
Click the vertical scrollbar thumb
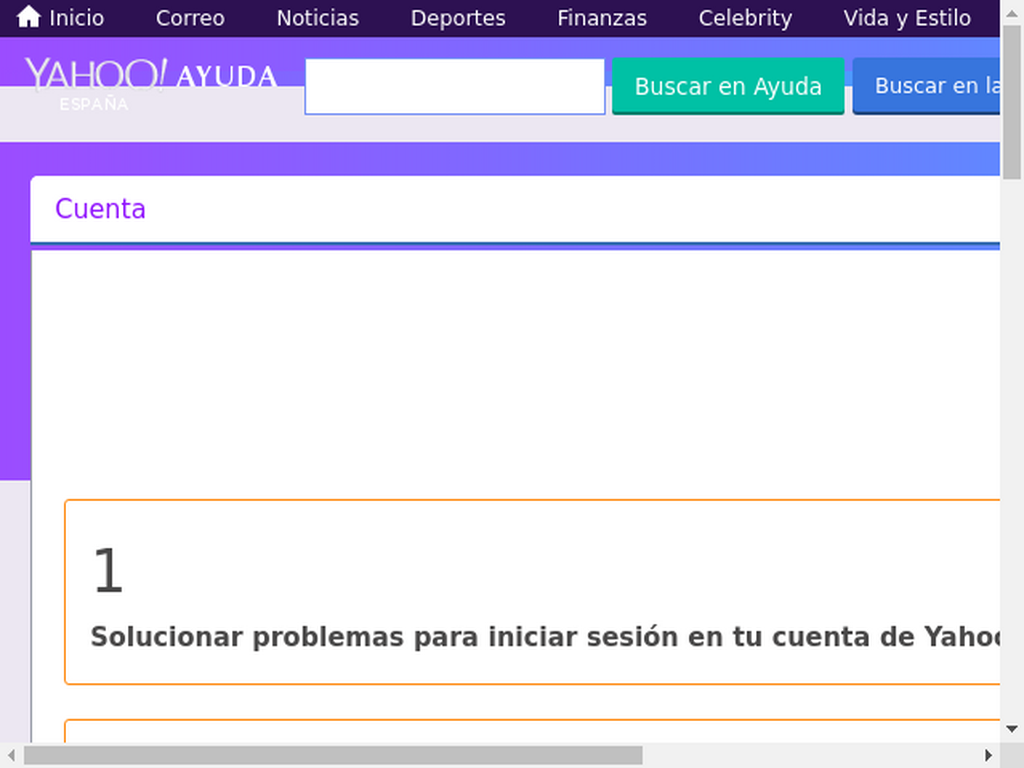1012,101
